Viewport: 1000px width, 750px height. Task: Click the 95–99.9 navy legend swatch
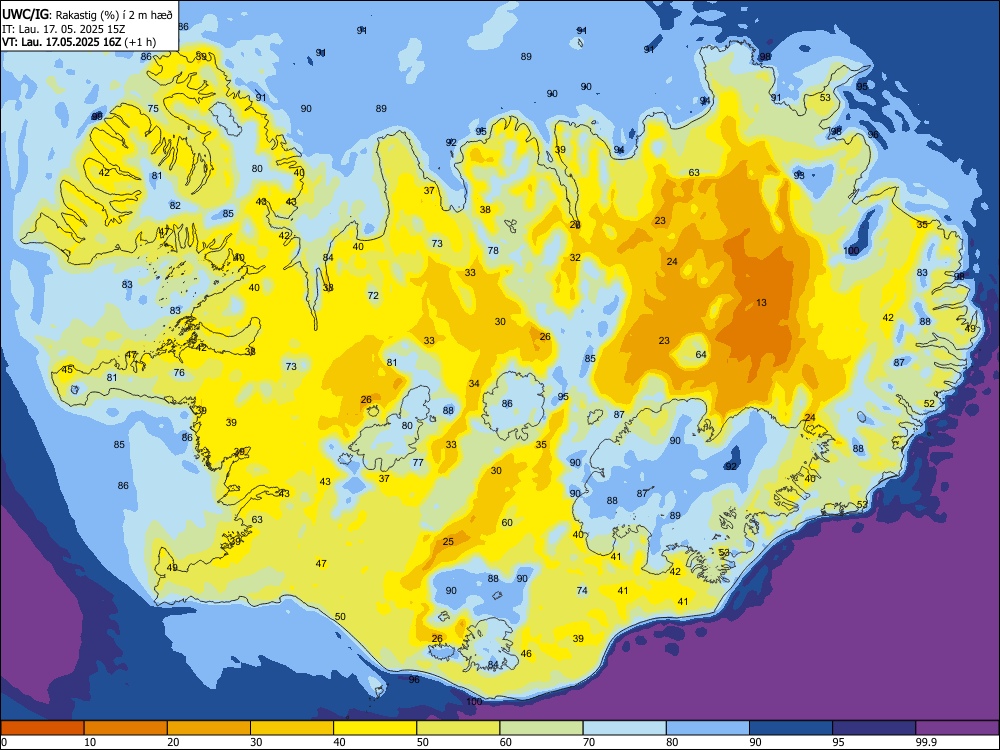point(874,728)
